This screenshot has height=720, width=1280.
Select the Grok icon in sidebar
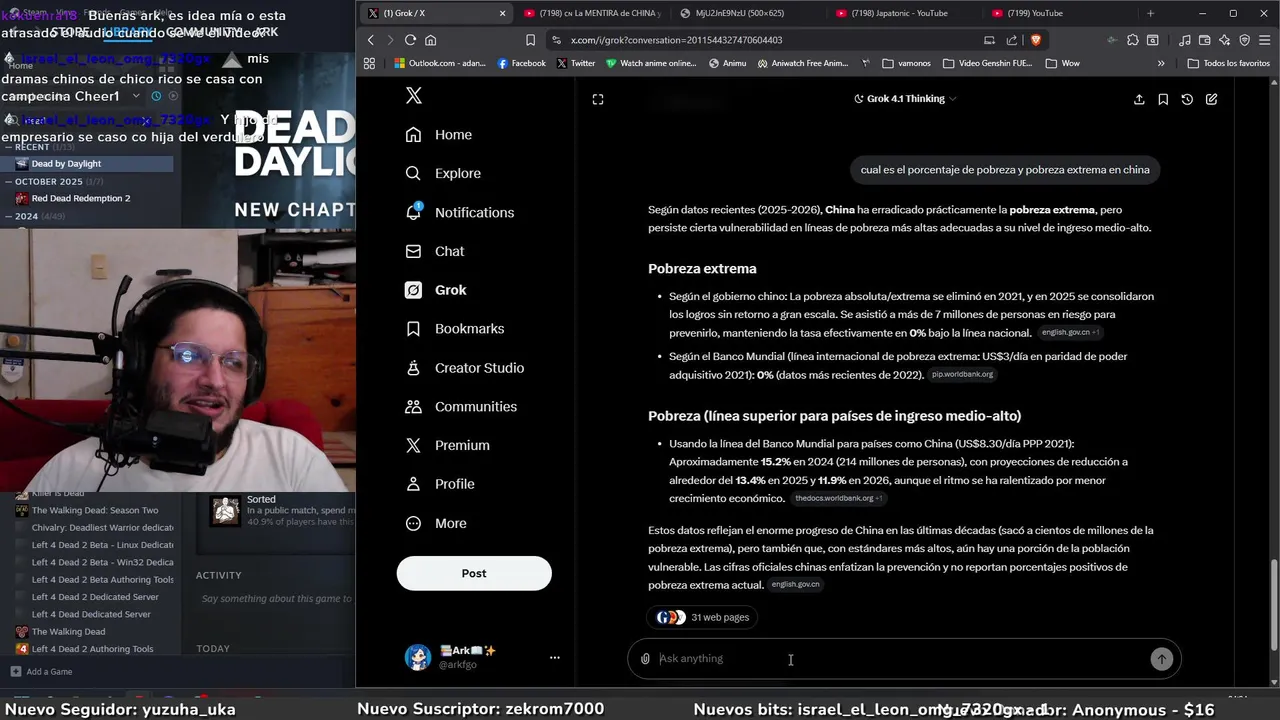click(413, 290)
